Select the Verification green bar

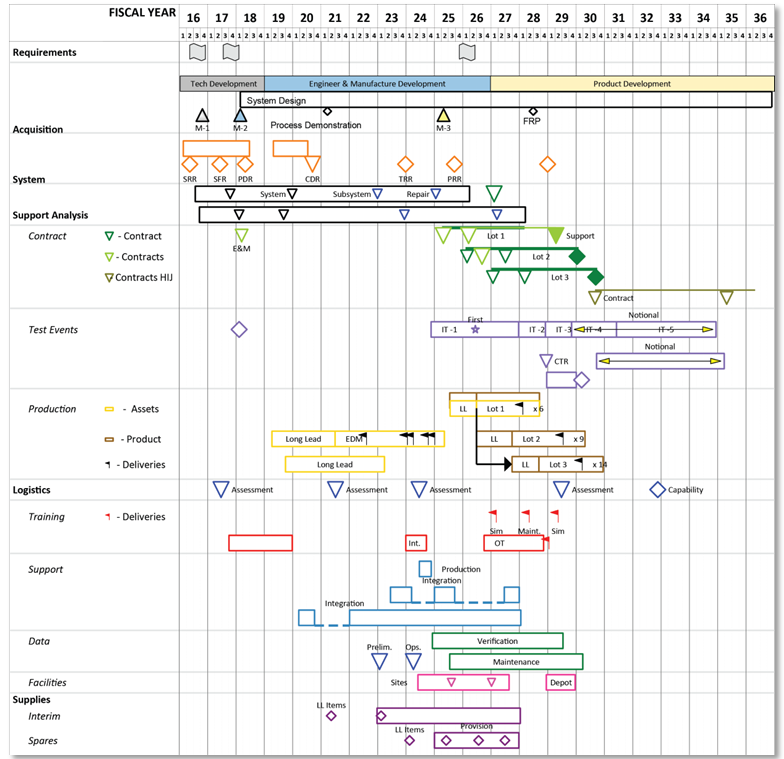tap(498, 640)
